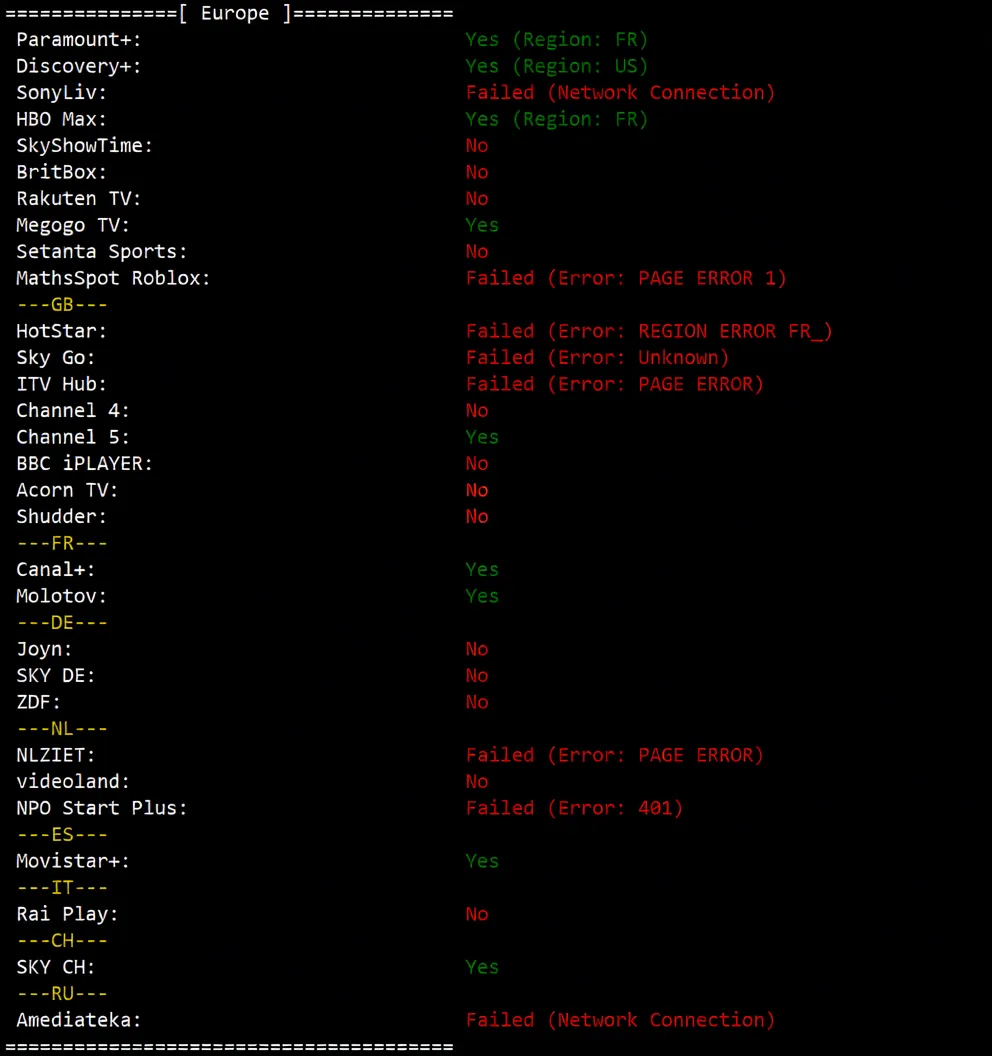Click the NPO Start Plus 401 error
The image size is (992, 1056).
pos(574,808)
